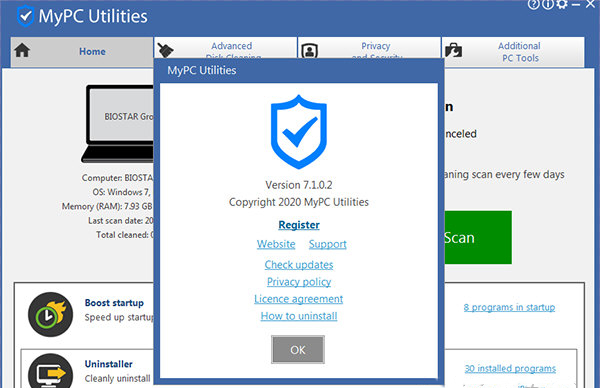The height and width of the screenshot is (388, 600).
Task: Click the Boost startup clock icon
Action: click(x=50, y=315)
